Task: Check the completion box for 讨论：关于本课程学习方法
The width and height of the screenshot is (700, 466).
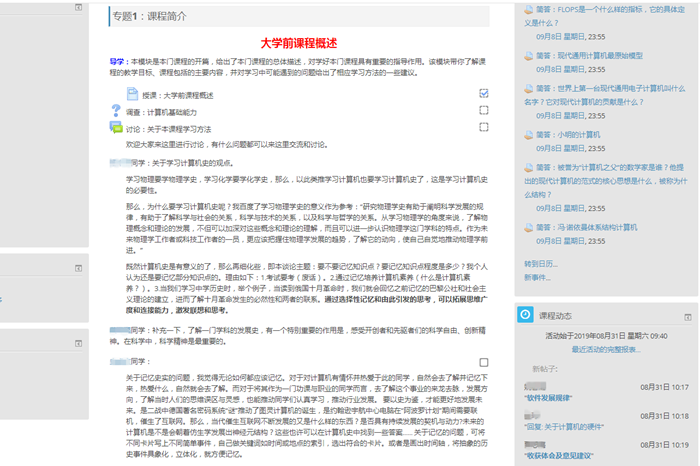Action: click(484, 128)
